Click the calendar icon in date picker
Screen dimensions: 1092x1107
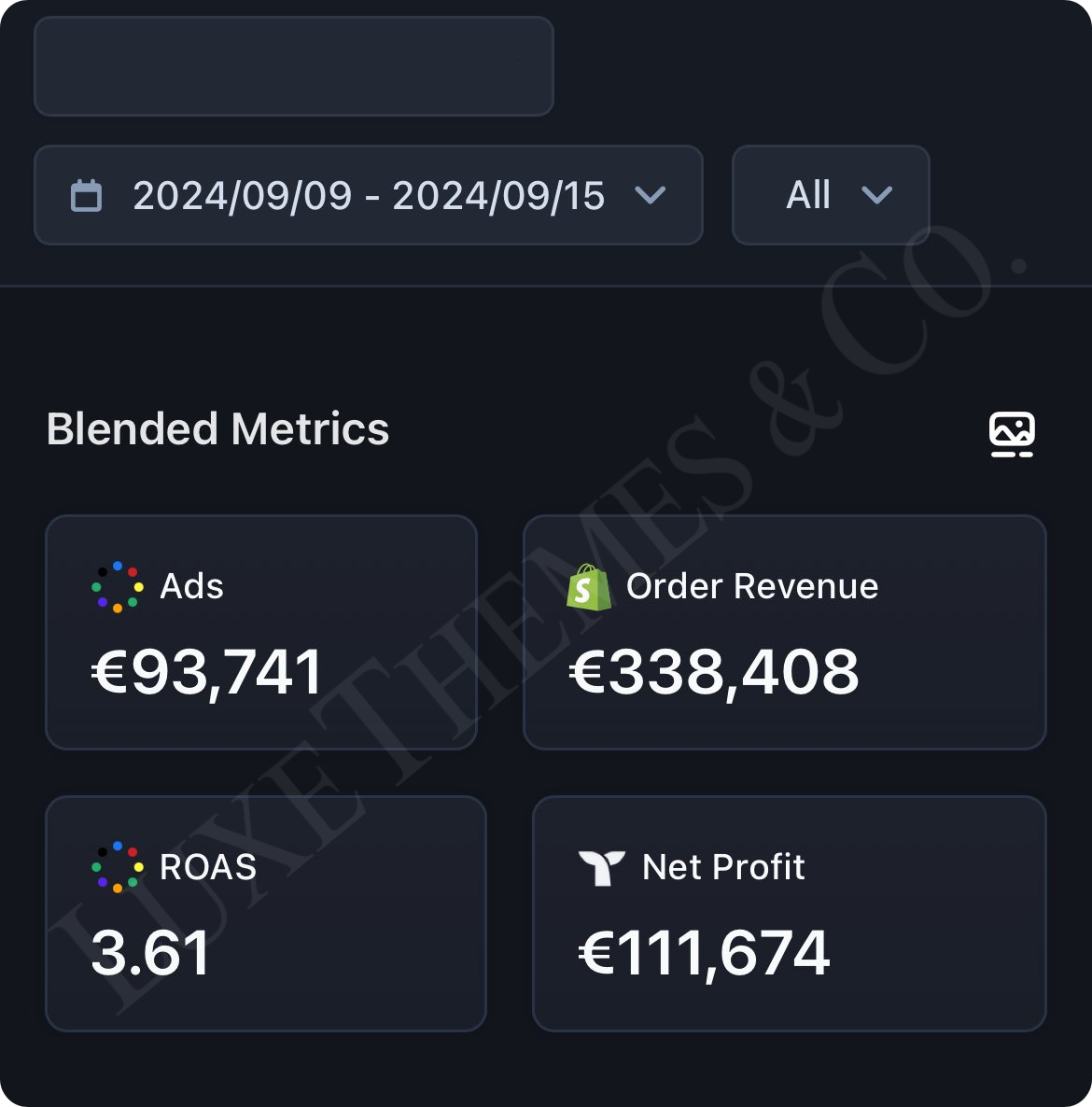click(x=86, y=196)
